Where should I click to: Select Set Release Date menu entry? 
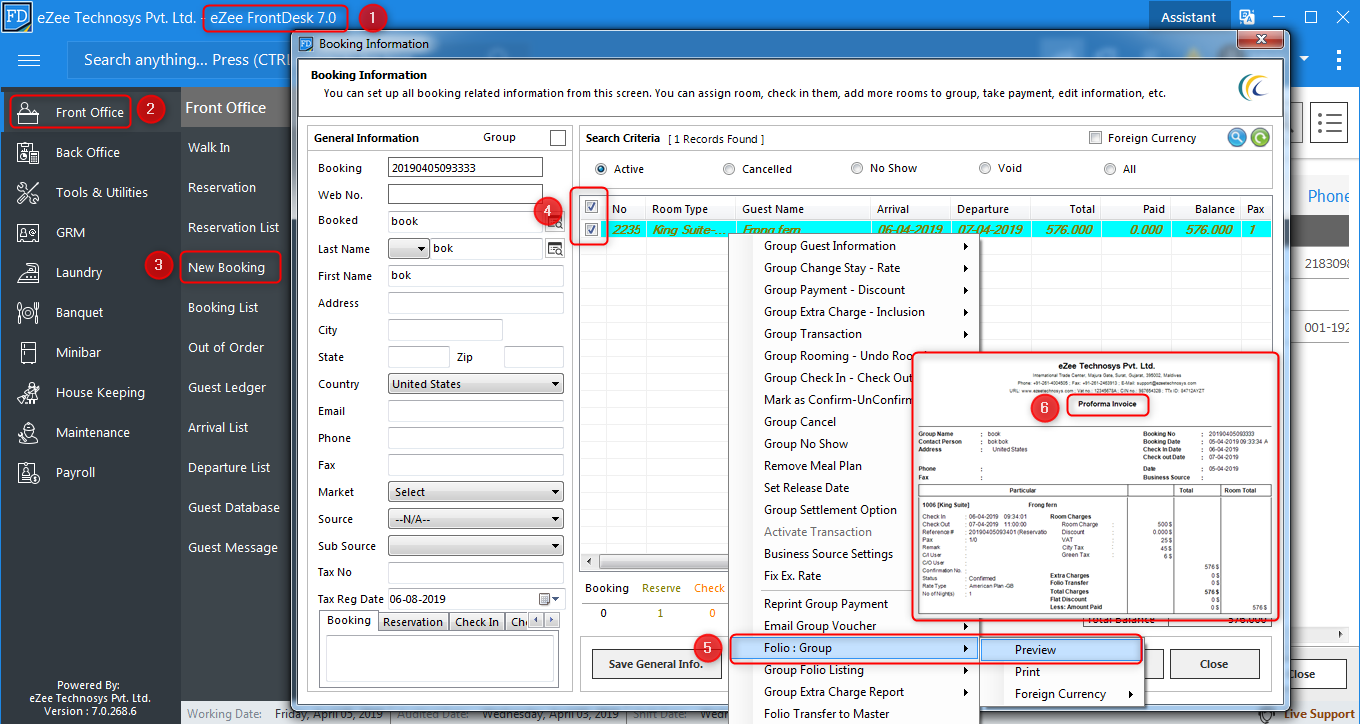(806, 488)
